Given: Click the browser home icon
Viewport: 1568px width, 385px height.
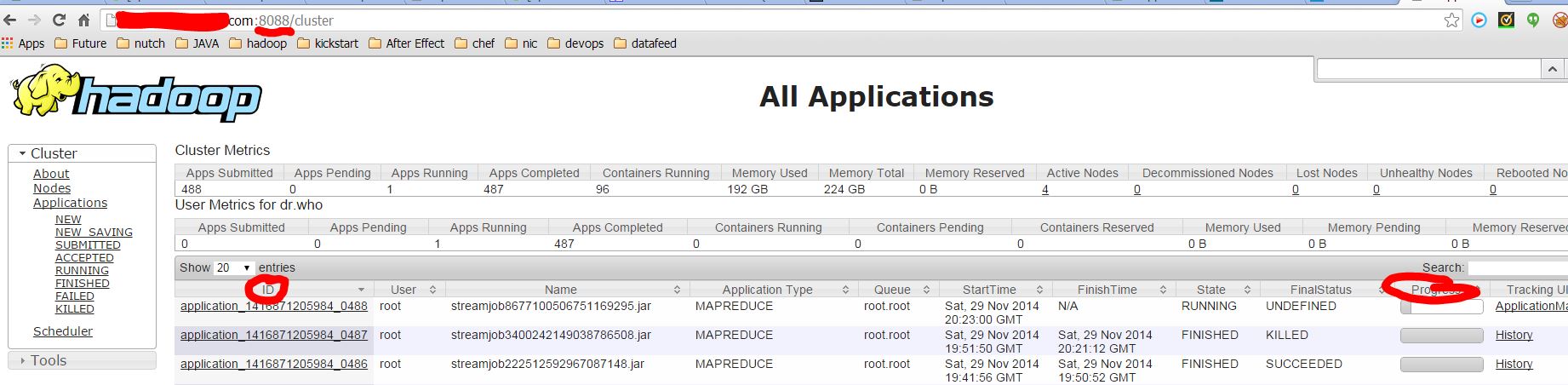Looking at the screenshot, I should (x=83, y=20).
